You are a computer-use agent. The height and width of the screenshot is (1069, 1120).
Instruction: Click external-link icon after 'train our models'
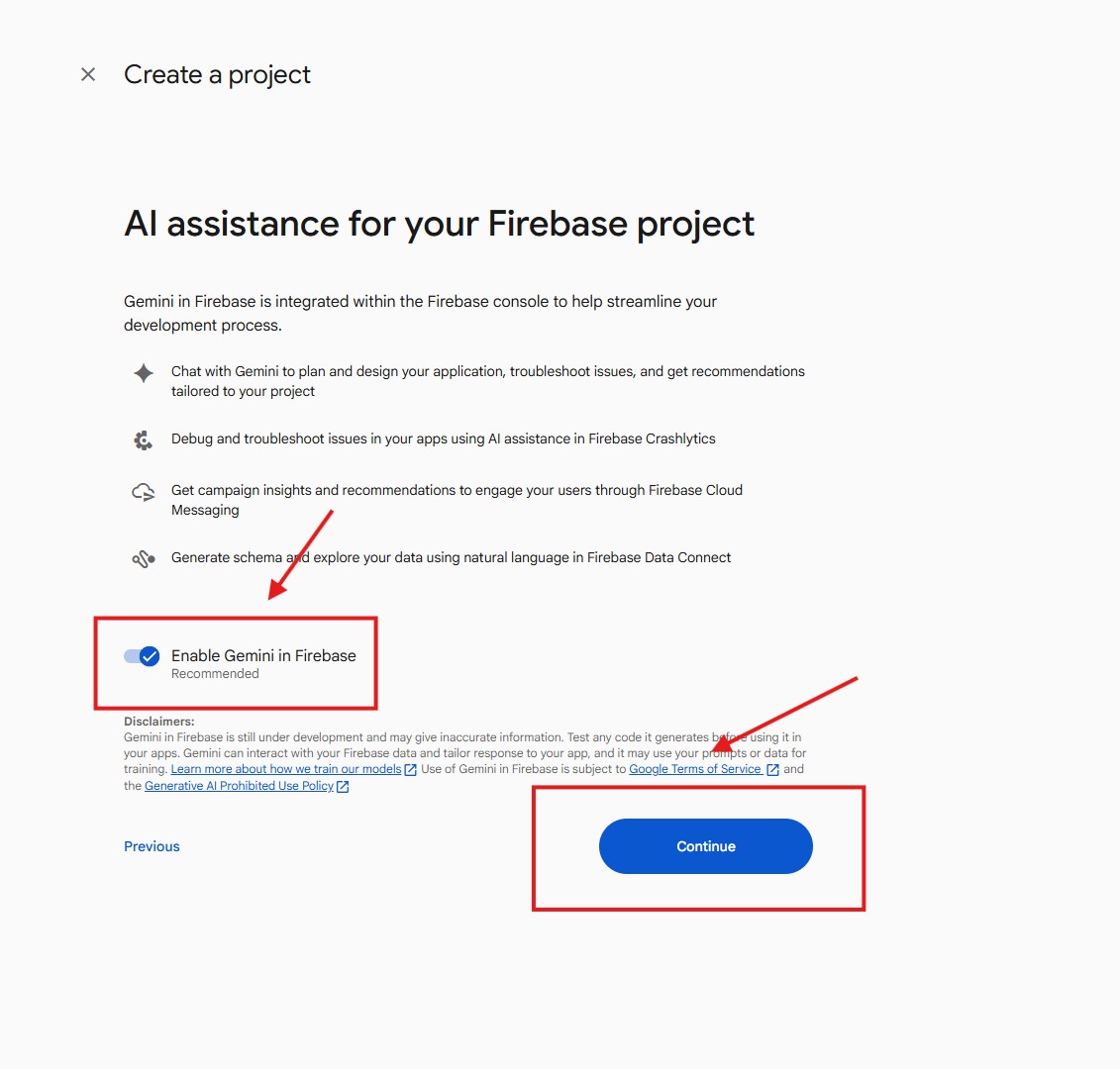(x=411, y=770)
